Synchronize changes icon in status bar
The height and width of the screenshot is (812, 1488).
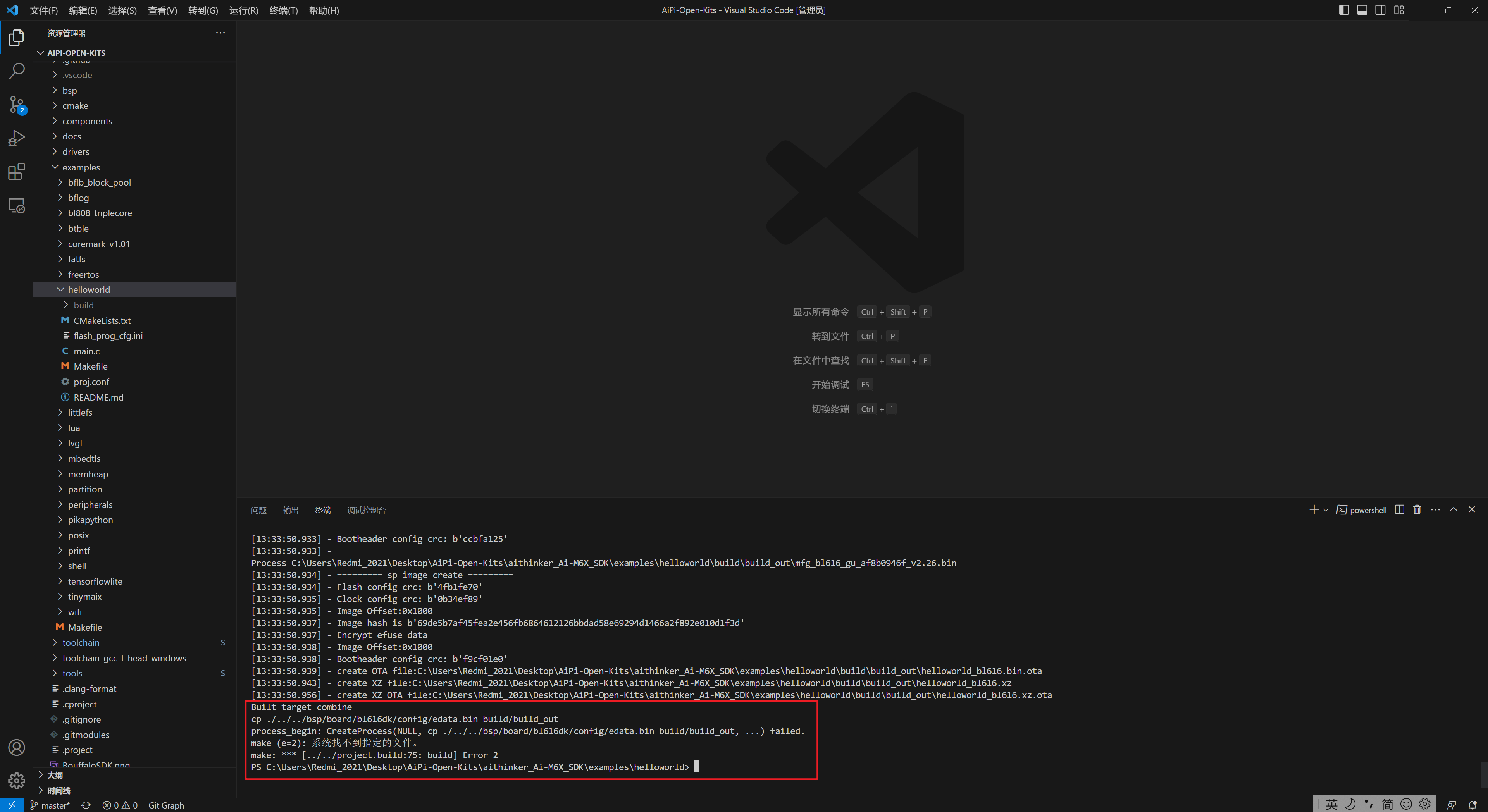point(86,805)
